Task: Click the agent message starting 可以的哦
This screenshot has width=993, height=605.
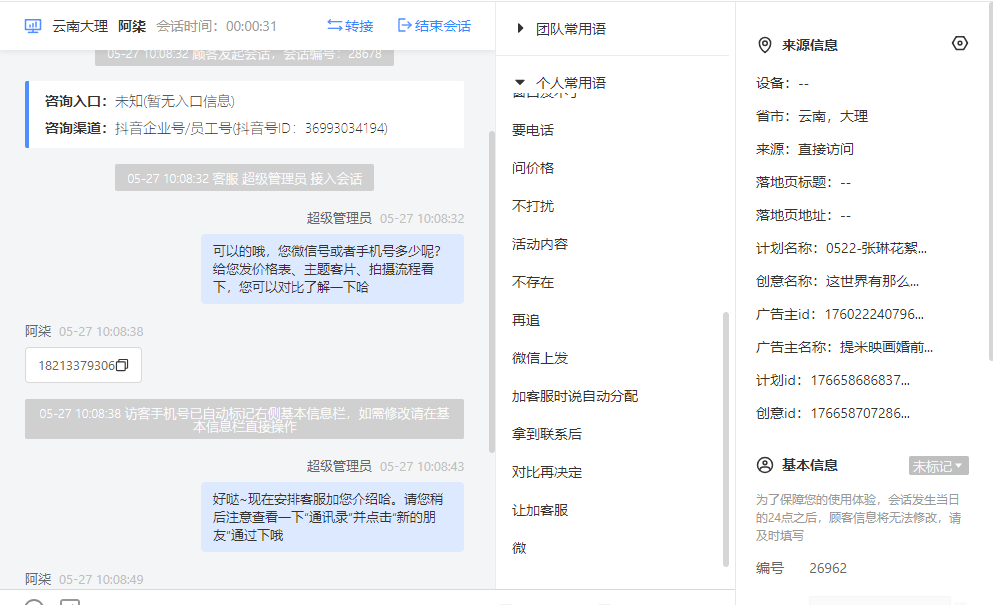Action: pyautogui.click(x=332, y=269)
